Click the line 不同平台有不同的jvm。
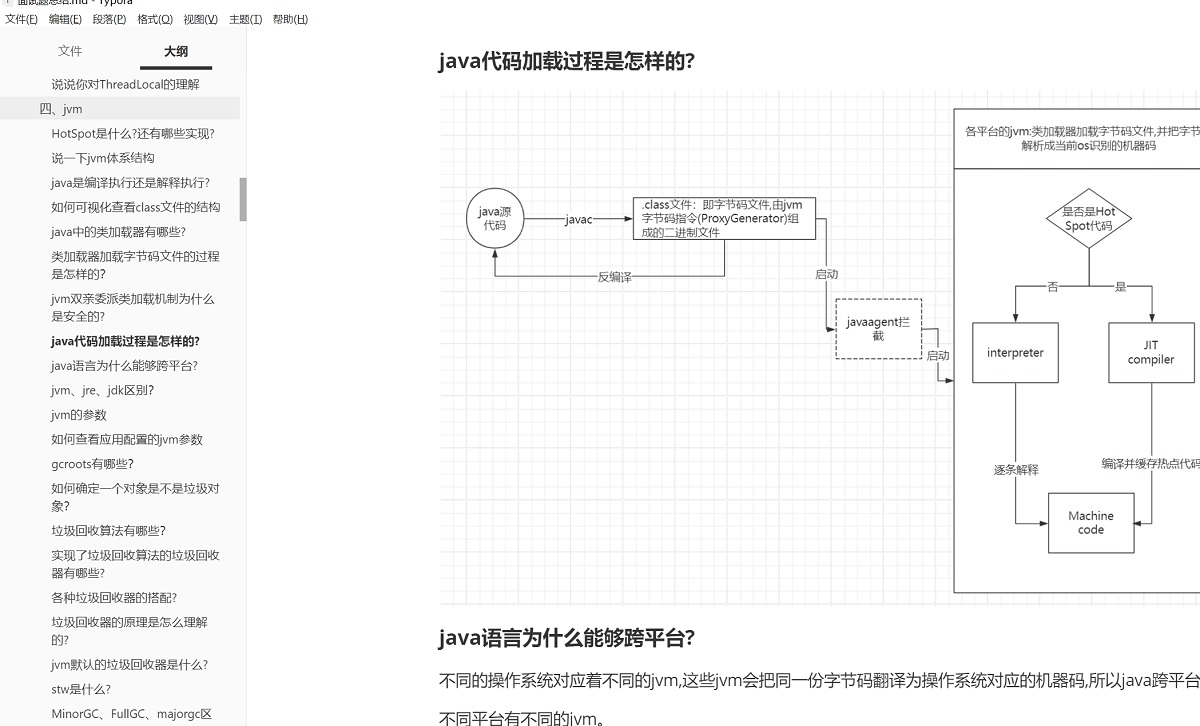 point(522,718)
